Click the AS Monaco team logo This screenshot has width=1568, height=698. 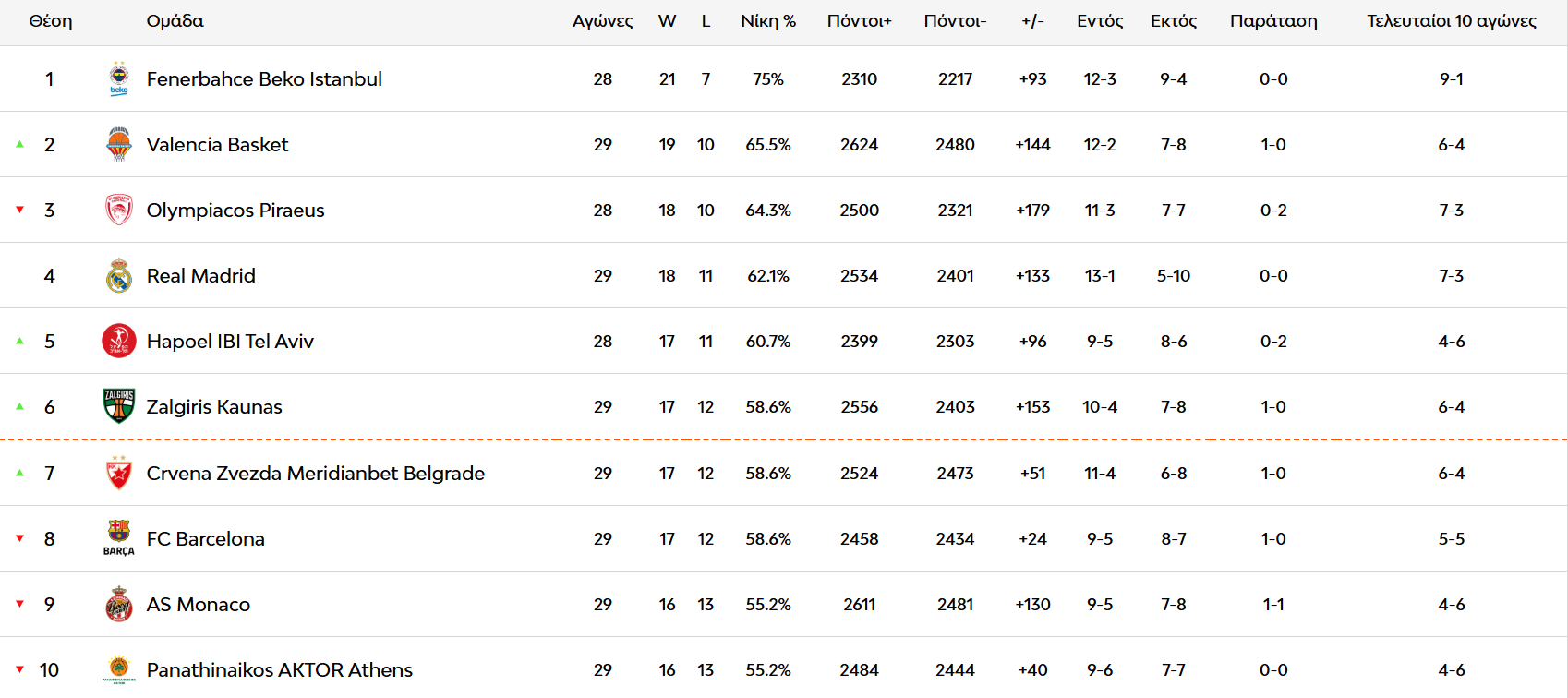pos(119,604)
